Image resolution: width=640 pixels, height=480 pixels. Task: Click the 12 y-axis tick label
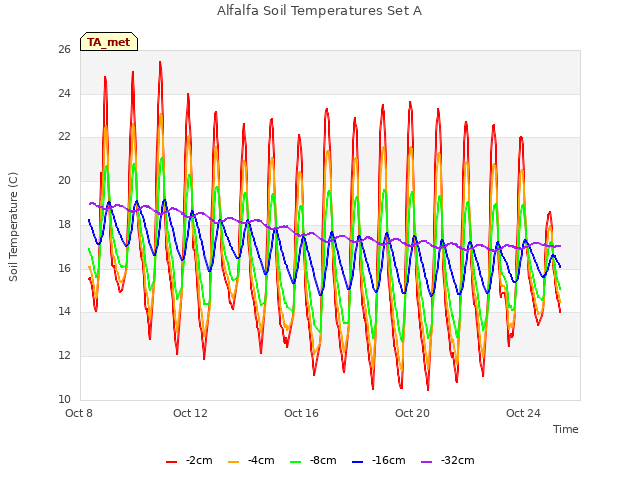pyautogui.click(x=64, y=356)
